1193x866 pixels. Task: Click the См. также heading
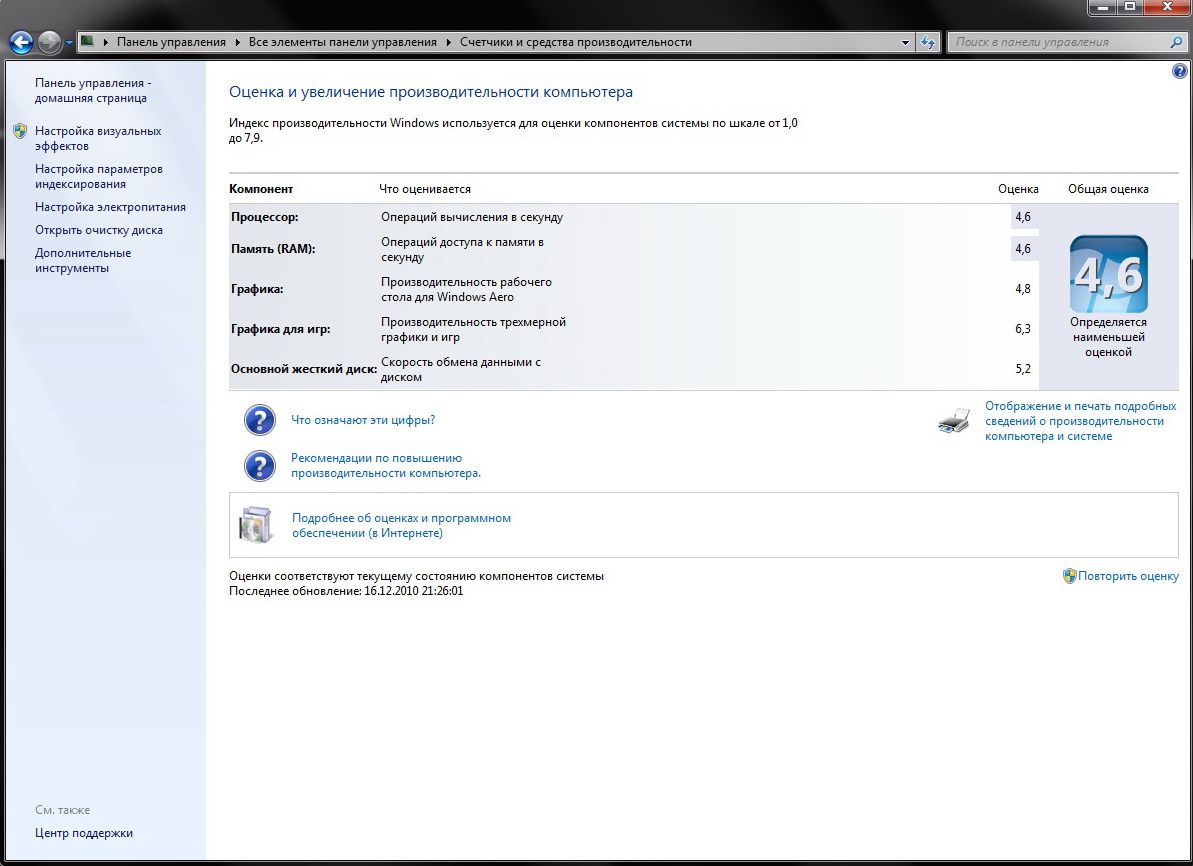(x=62, y=810)
